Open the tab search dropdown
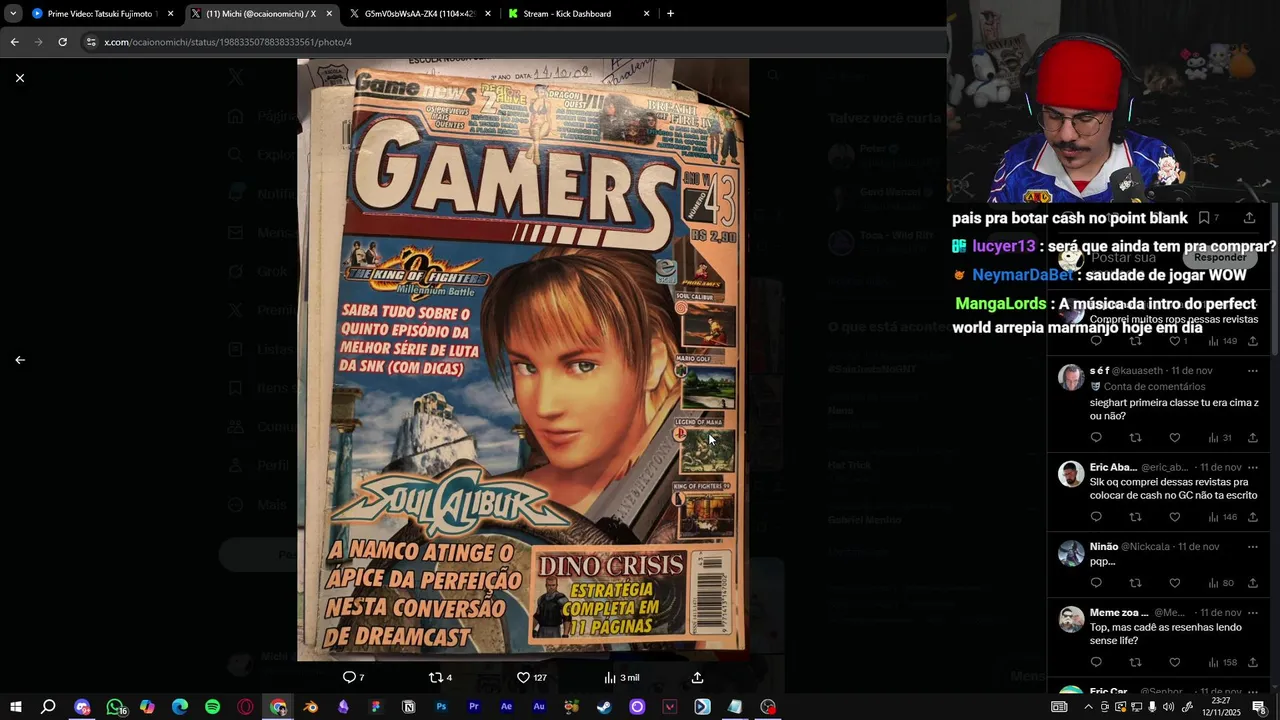The image size is (1280, 720). click(x=12, y=14)
